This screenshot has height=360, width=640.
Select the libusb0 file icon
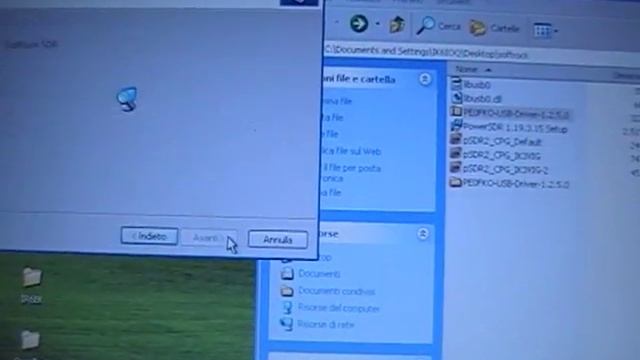[x=456, y=84]
